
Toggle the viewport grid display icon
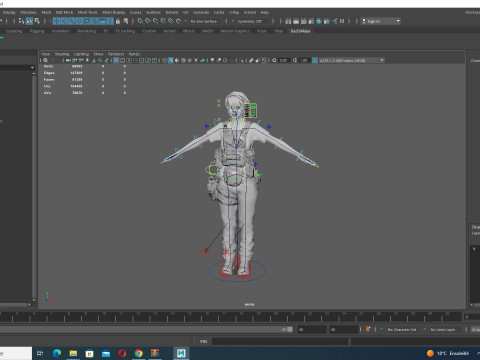116,60
